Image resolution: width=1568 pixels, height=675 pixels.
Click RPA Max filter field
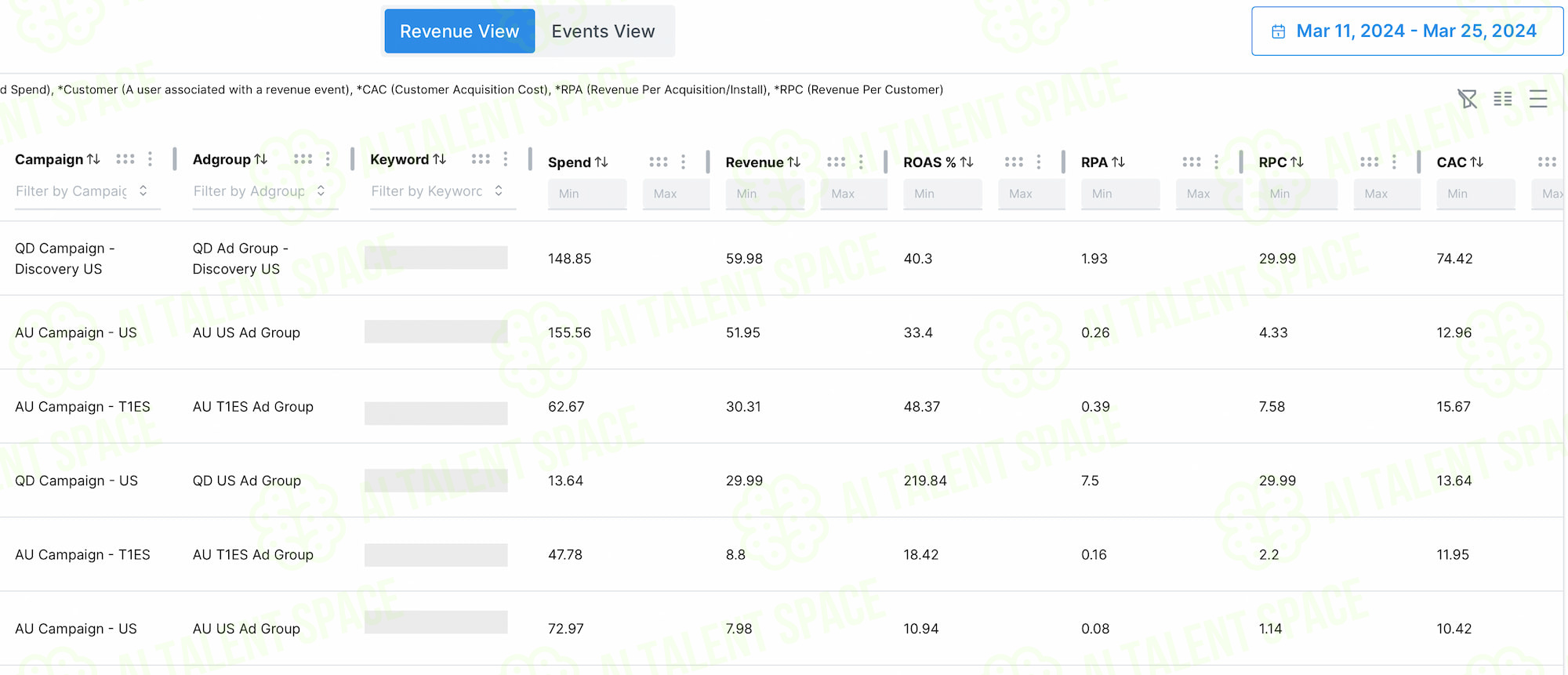pos(1209,194)
